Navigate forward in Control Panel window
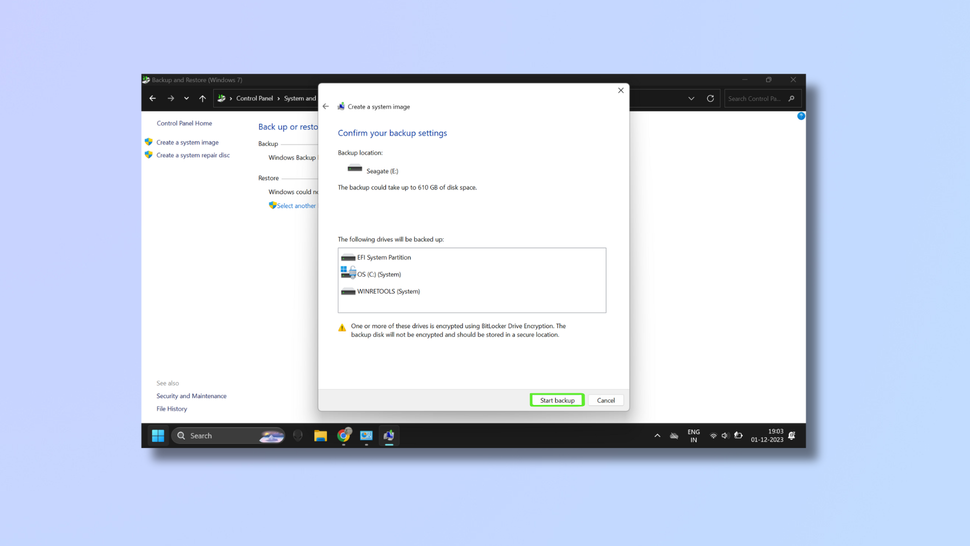Screen dimensions: 970x546 [x=171, y=98]
